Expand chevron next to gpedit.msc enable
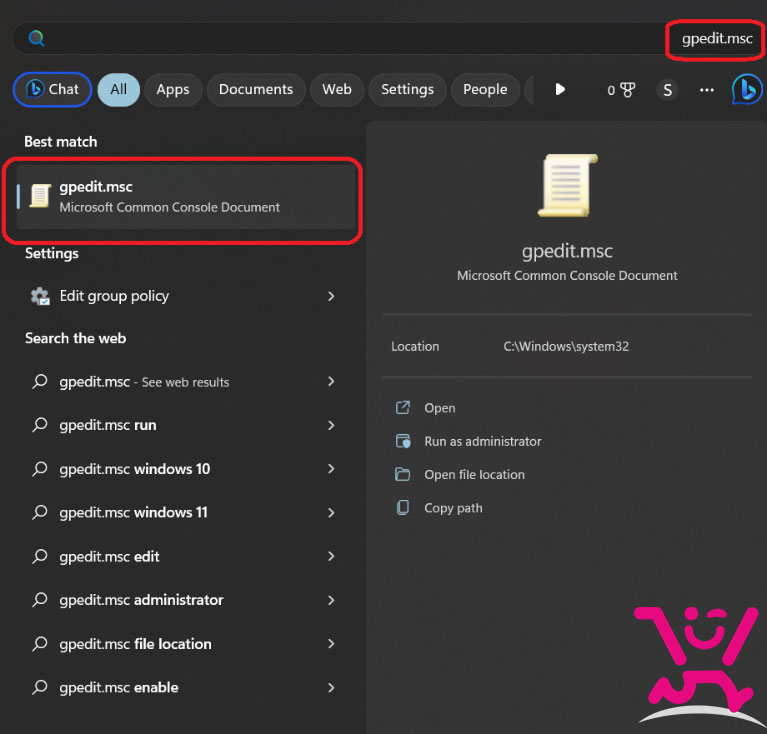Viewport: 767px width, 734px height. coord(331,688)
